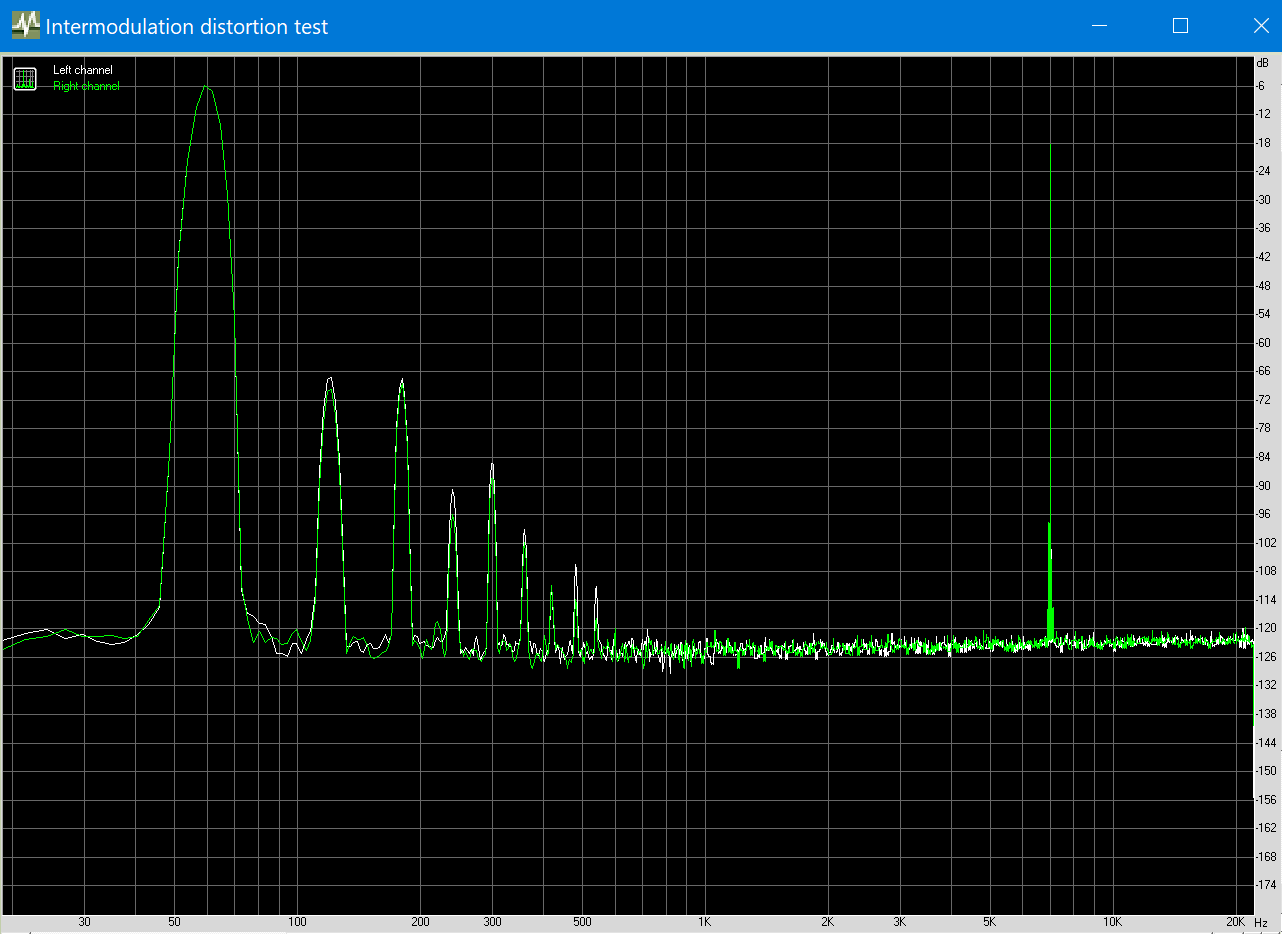Click the 20K label on frequency axis
The width and height of the screenshot is (1282, 934).
tap(1235, 922)
